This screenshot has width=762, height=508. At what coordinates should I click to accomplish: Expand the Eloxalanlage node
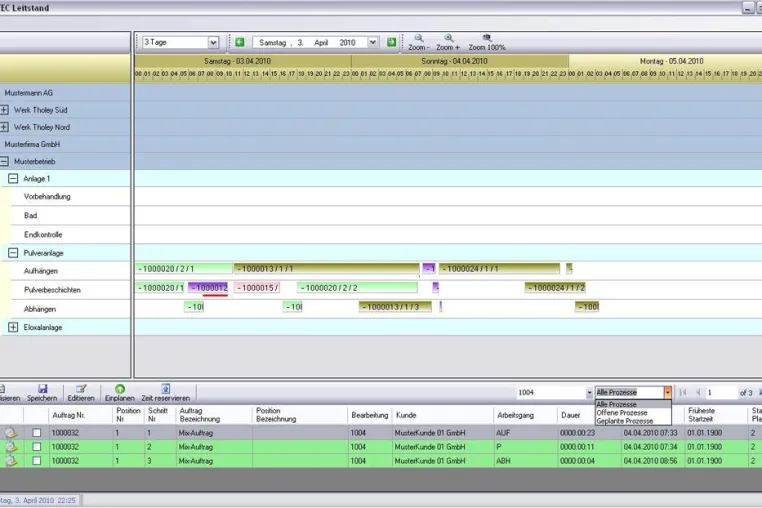[13, 327]
